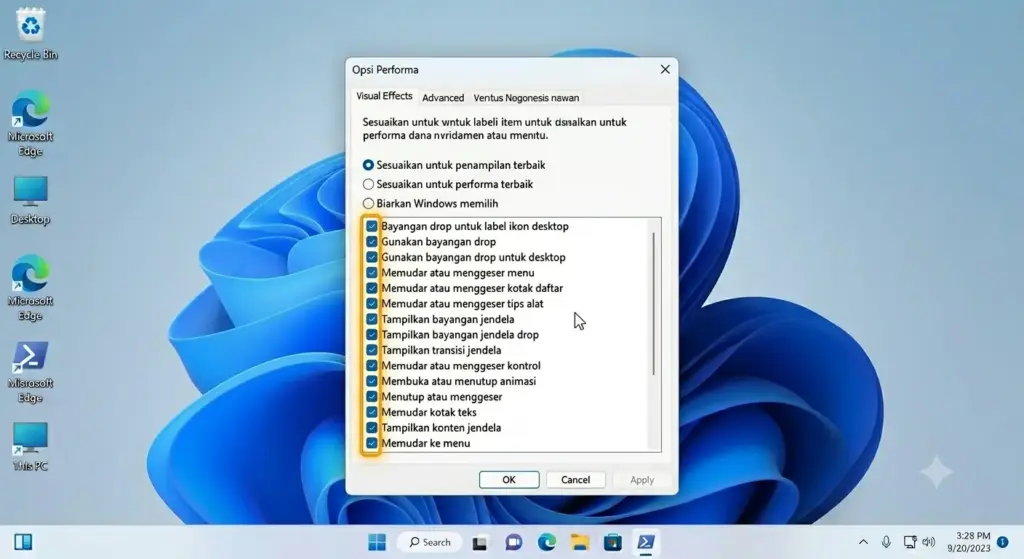The image size is (1024, 559).
Task: Expand the hidden system tray icons chevron
Action: click(863, 542)
